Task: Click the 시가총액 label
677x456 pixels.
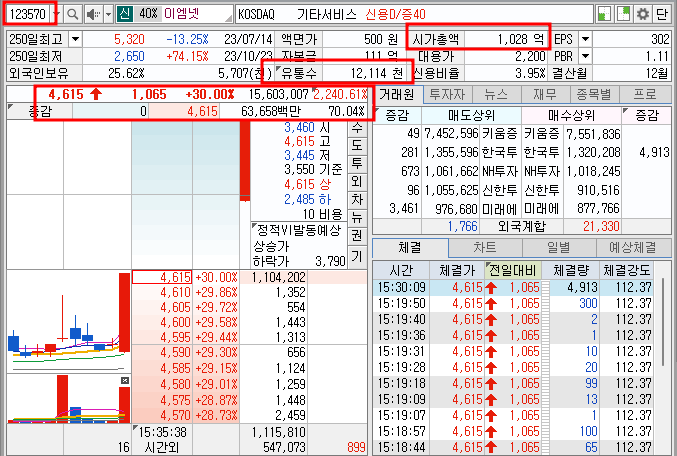Action: (436, 39)
